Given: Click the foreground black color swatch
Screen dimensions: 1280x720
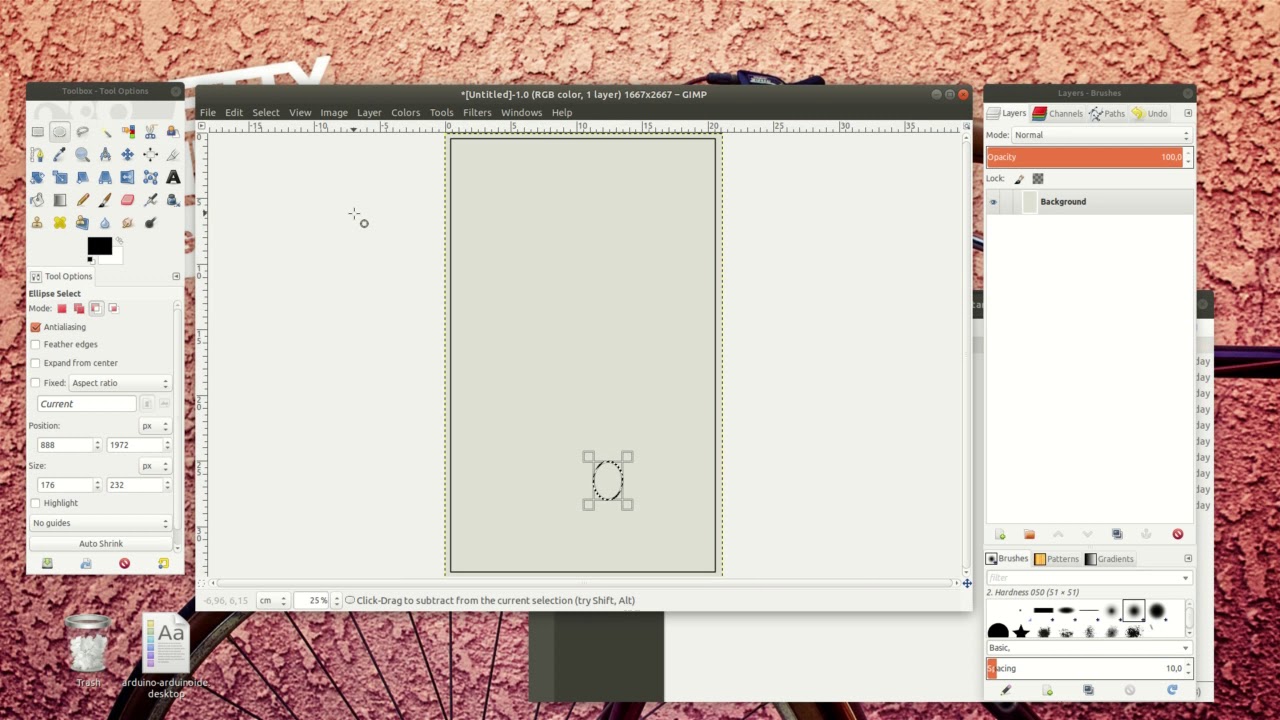Looking at the screenshot, I should coord(99,246).
